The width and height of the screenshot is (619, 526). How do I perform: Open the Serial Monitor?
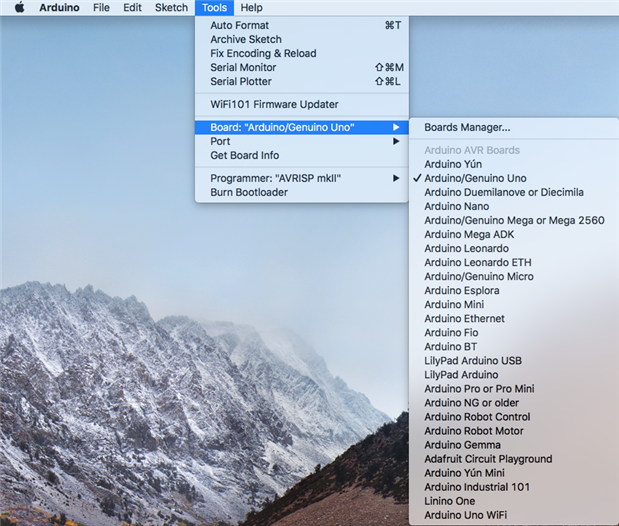click(x=302, y=68)
